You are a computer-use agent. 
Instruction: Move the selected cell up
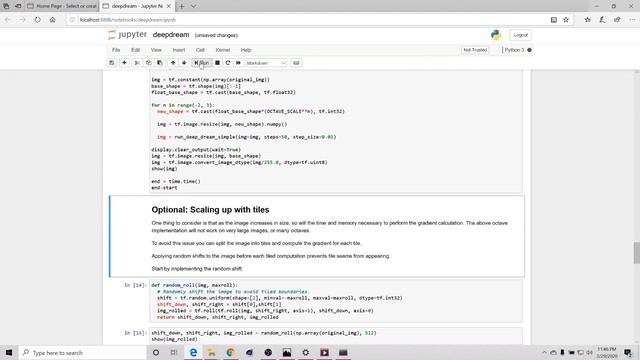point(173,63)
